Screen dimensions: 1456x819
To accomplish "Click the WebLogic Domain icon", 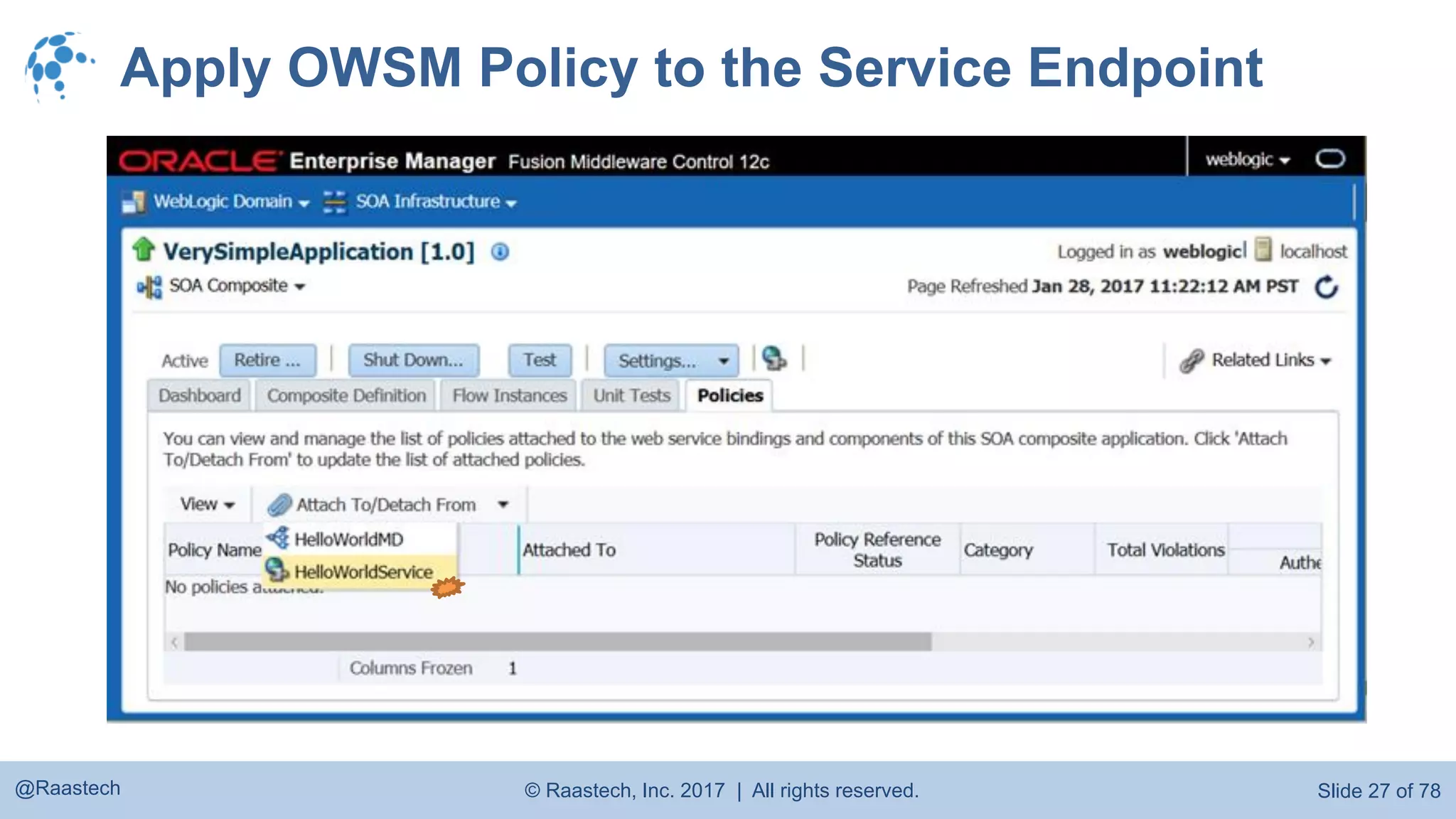I will tap(134, 202).
